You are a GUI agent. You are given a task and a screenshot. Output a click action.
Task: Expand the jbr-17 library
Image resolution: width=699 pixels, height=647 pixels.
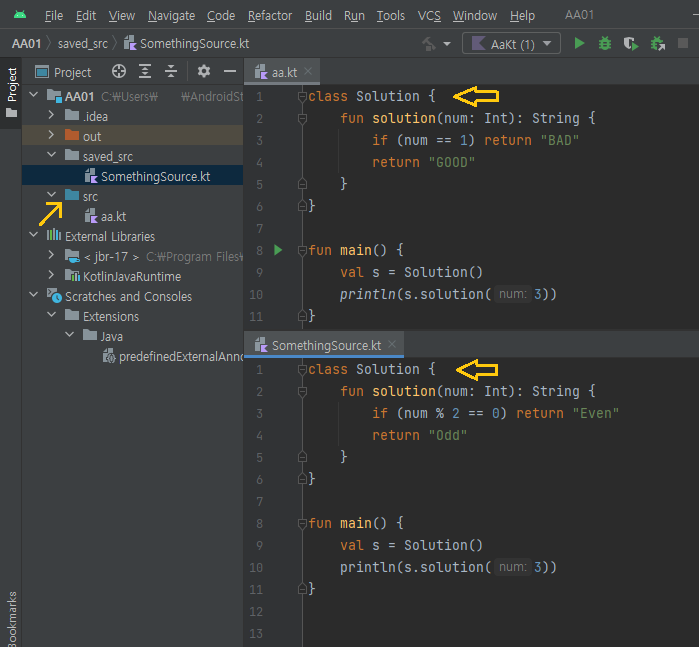[x=51, y=255]
